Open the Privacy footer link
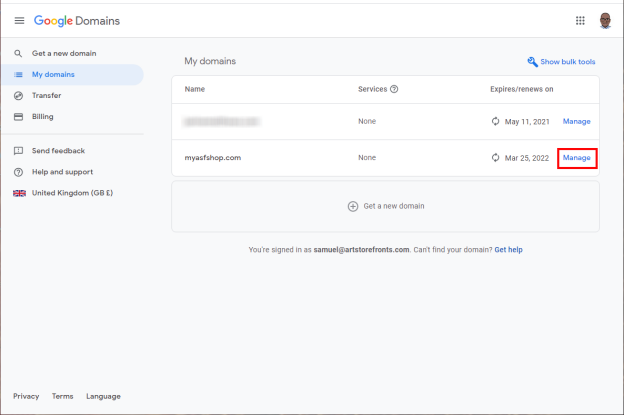The height and width of the screenshot is (415, 624). tap(26, 396)
